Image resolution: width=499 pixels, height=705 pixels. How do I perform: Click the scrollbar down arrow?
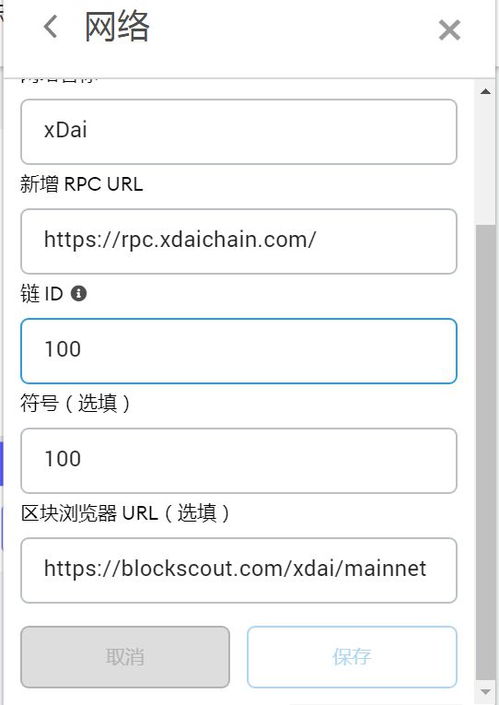(x=485, y=692)
